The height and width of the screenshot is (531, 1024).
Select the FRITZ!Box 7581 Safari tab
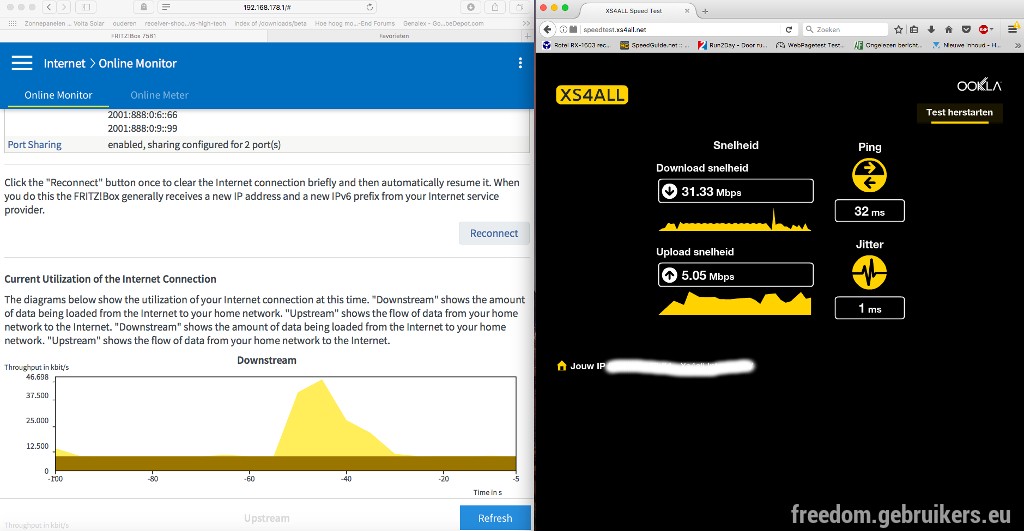click(134, 36)
